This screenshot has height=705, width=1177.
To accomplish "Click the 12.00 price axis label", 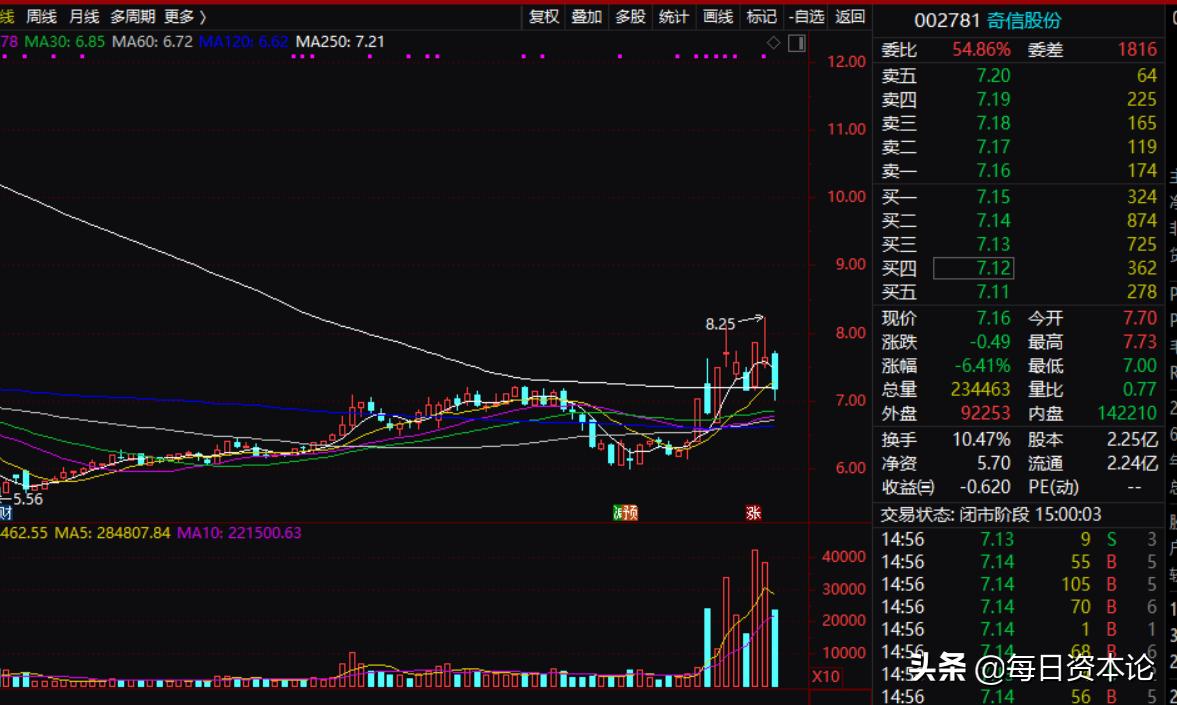I will 846,62.
